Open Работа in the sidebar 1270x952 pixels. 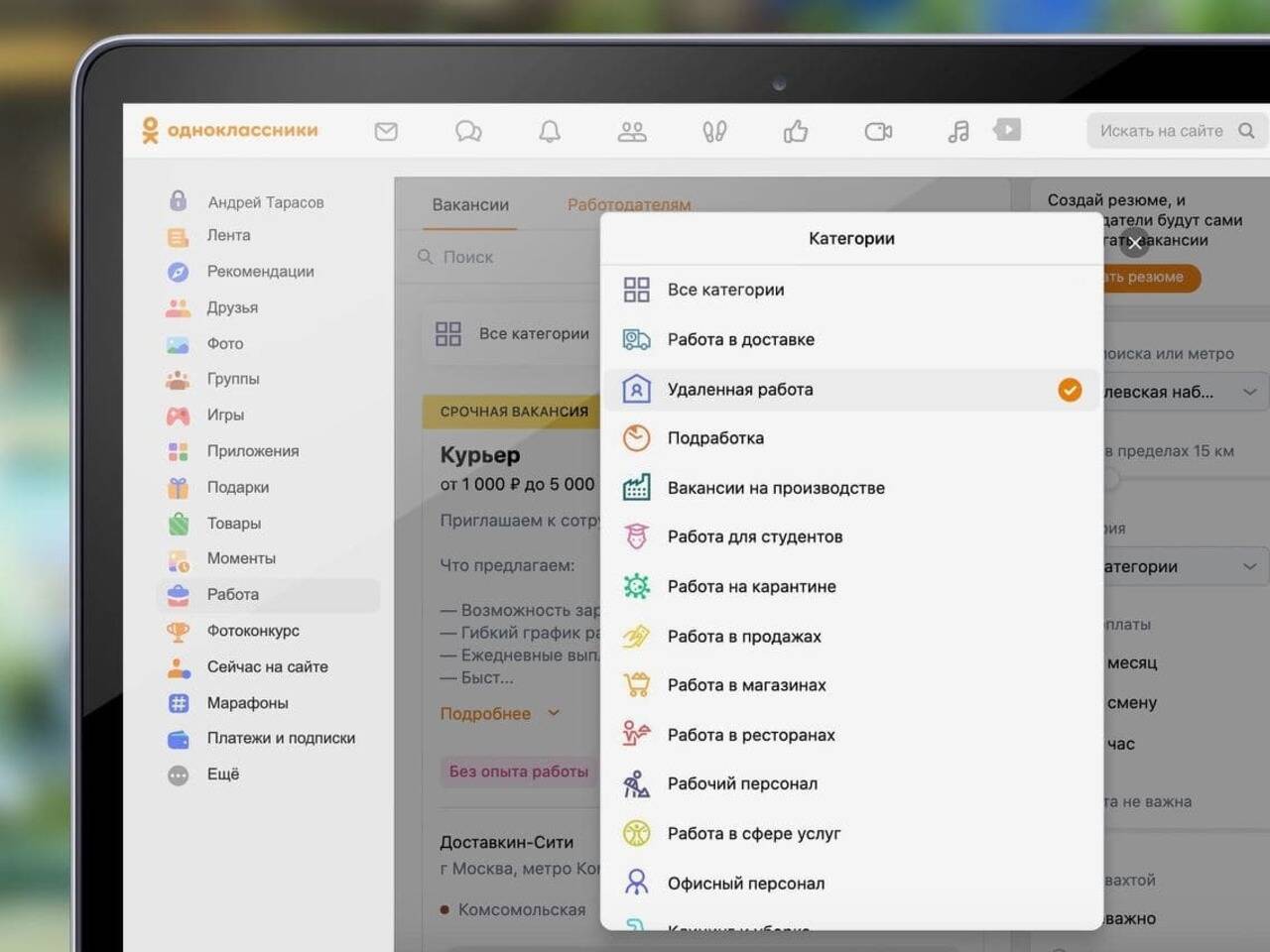pos(268,595)
